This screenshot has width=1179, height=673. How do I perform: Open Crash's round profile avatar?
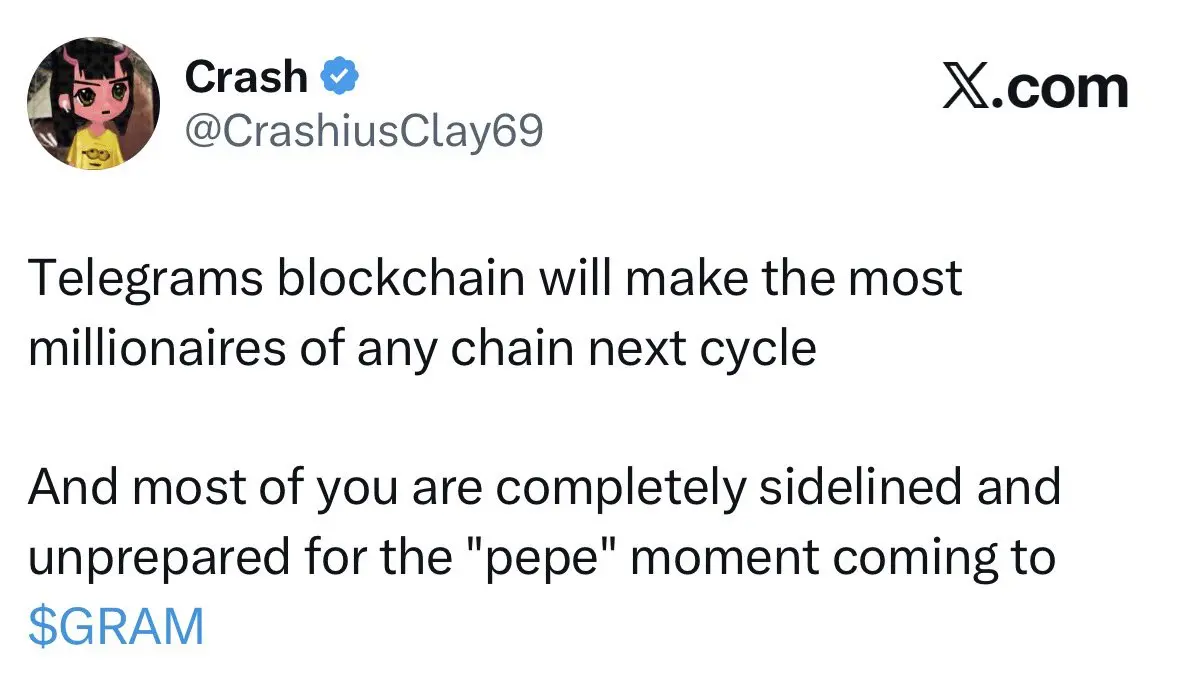[x=93, y=103]
